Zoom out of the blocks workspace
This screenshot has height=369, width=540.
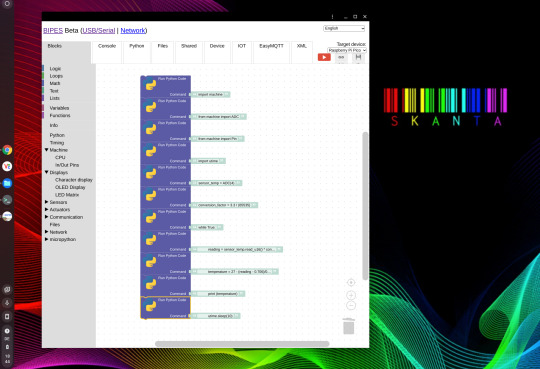pyautogui.click(x=351, y=305)
